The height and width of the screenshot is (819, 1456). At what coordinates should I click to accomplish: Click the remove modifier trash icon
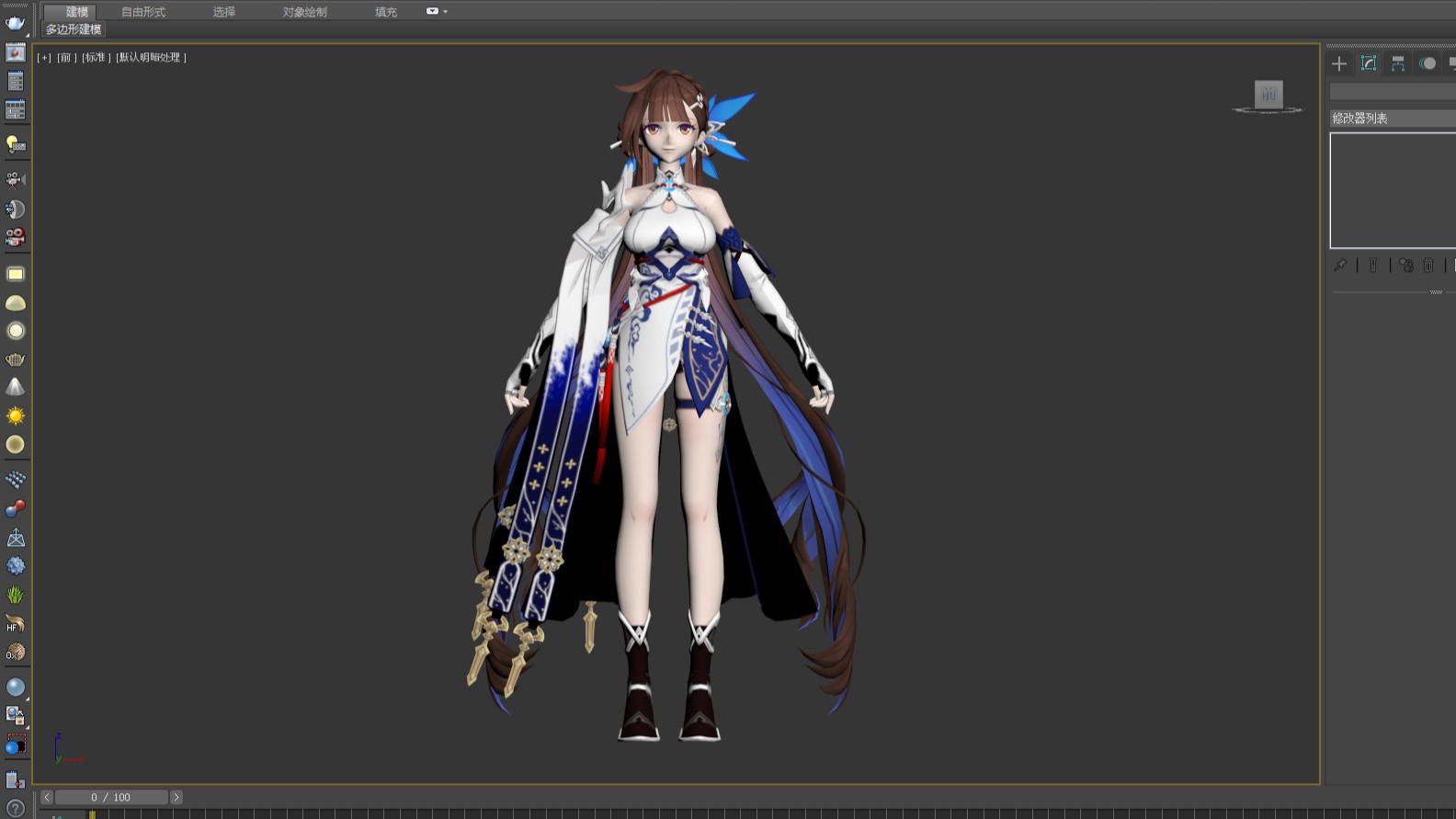pos(1428,266)
